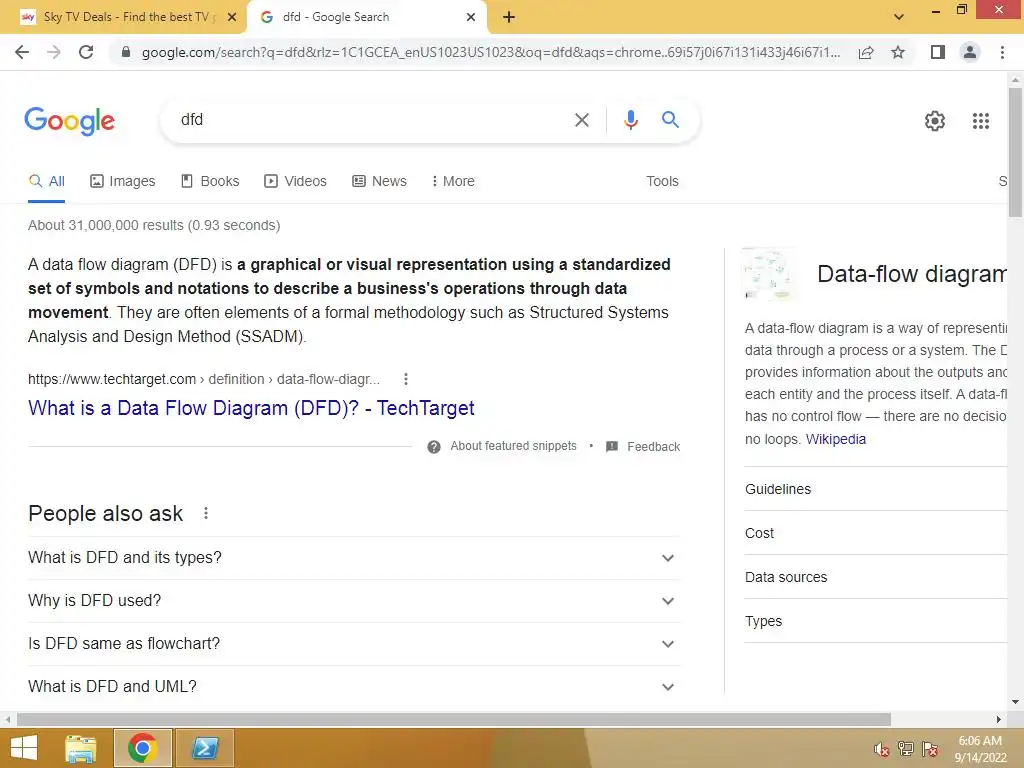Image resolution: width=1024 pixels, height=768 pixels.
Task: Switch to Videos results
Action: (295, 182)
